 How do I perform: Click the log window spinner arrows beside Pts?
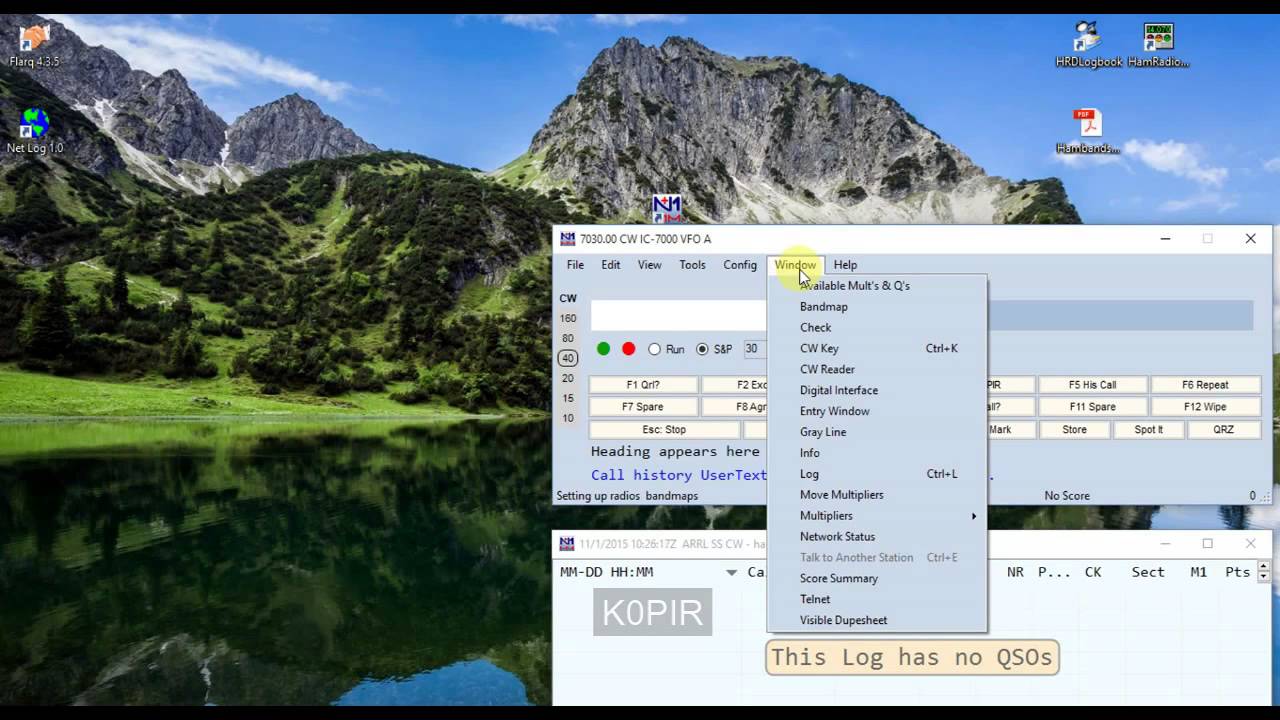[x=1263, y=572]
